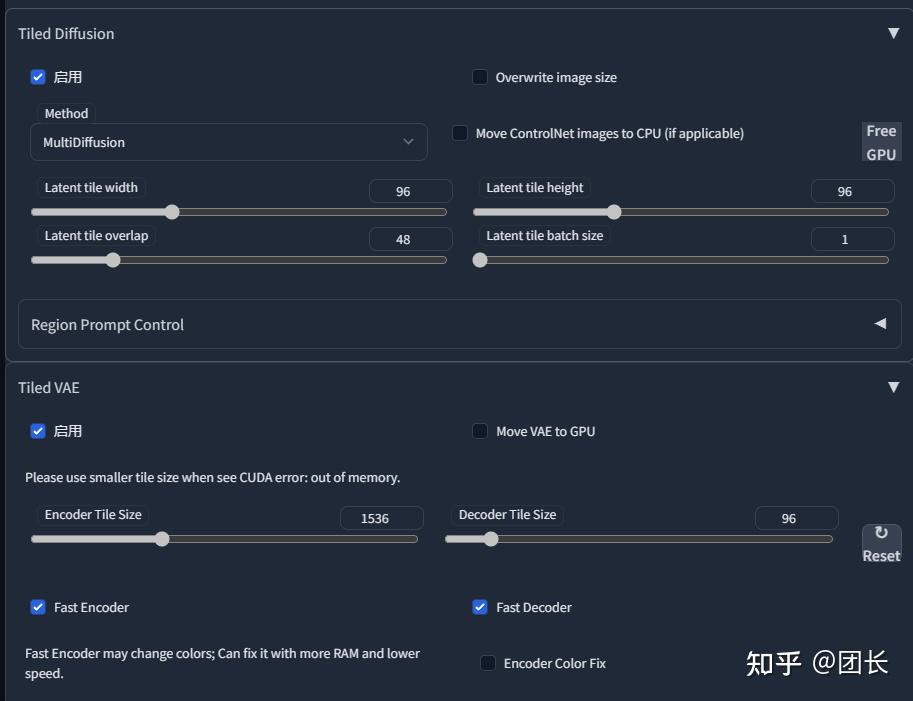Image resolution: width=913 pixels, height=701 pixels.
Task: Expand the Region Prompt Control section
Action: [x=880, y=324]
